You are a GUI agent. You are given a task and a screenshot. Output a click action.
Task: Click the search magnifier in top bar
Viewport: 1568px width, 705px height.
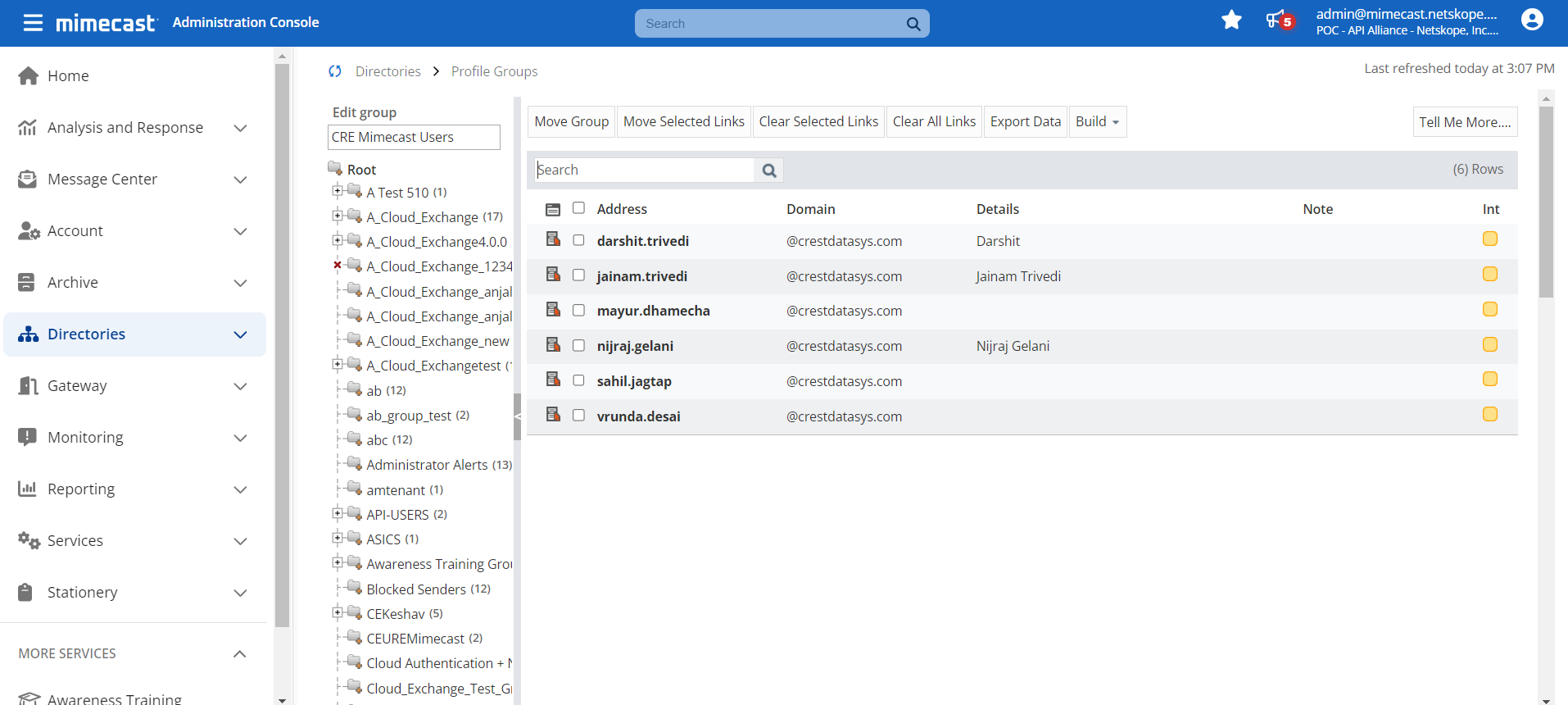coord(913,24)
